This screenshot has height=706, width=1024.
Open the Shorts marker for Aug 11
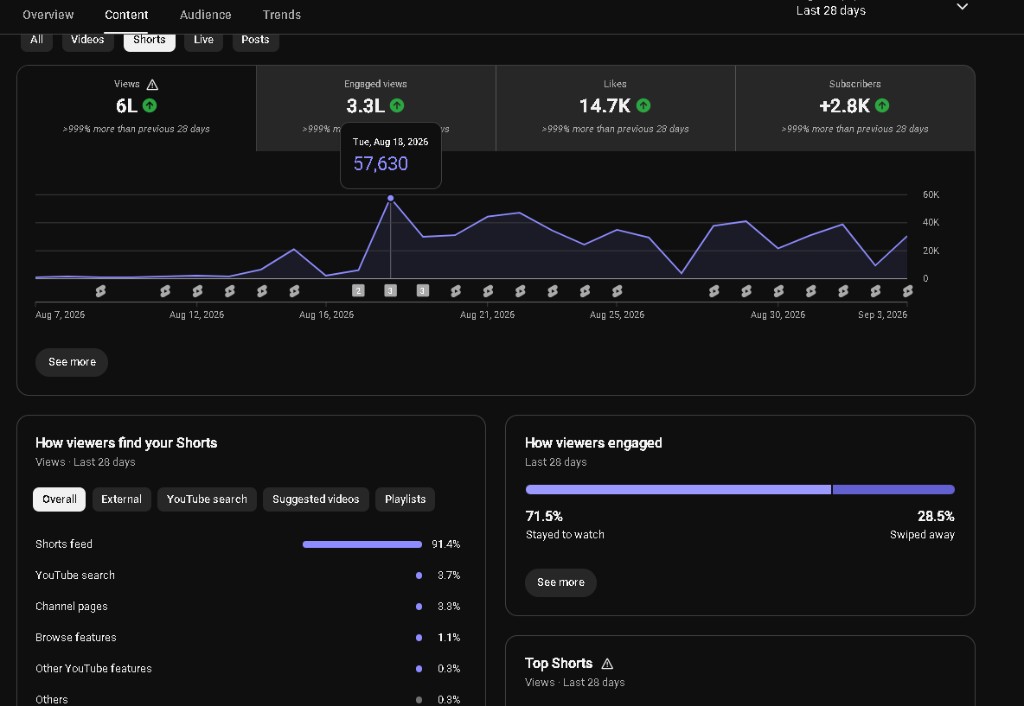coord(165,291)
